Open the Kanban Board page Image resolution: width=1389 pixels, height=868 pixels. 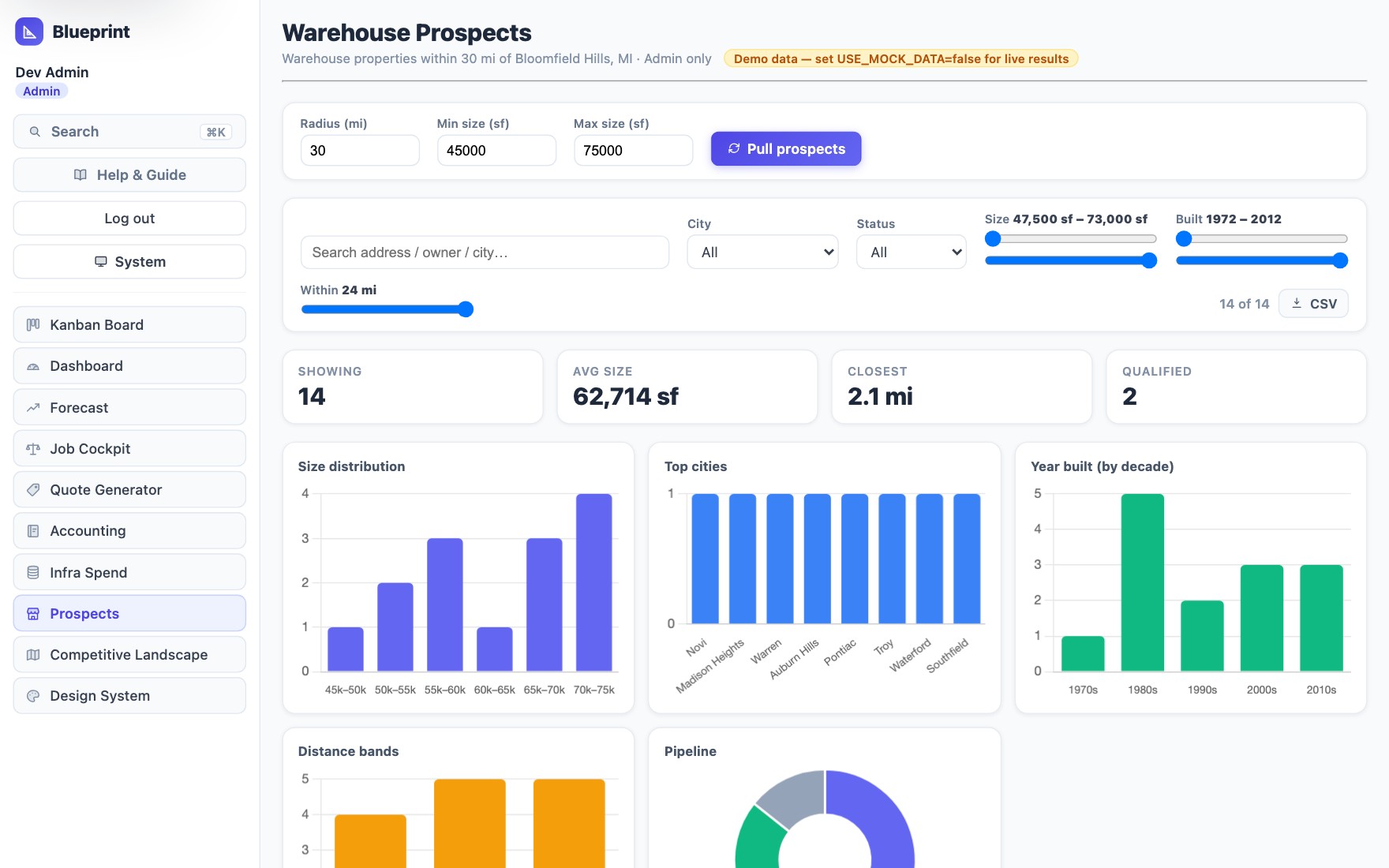point(129,325)
